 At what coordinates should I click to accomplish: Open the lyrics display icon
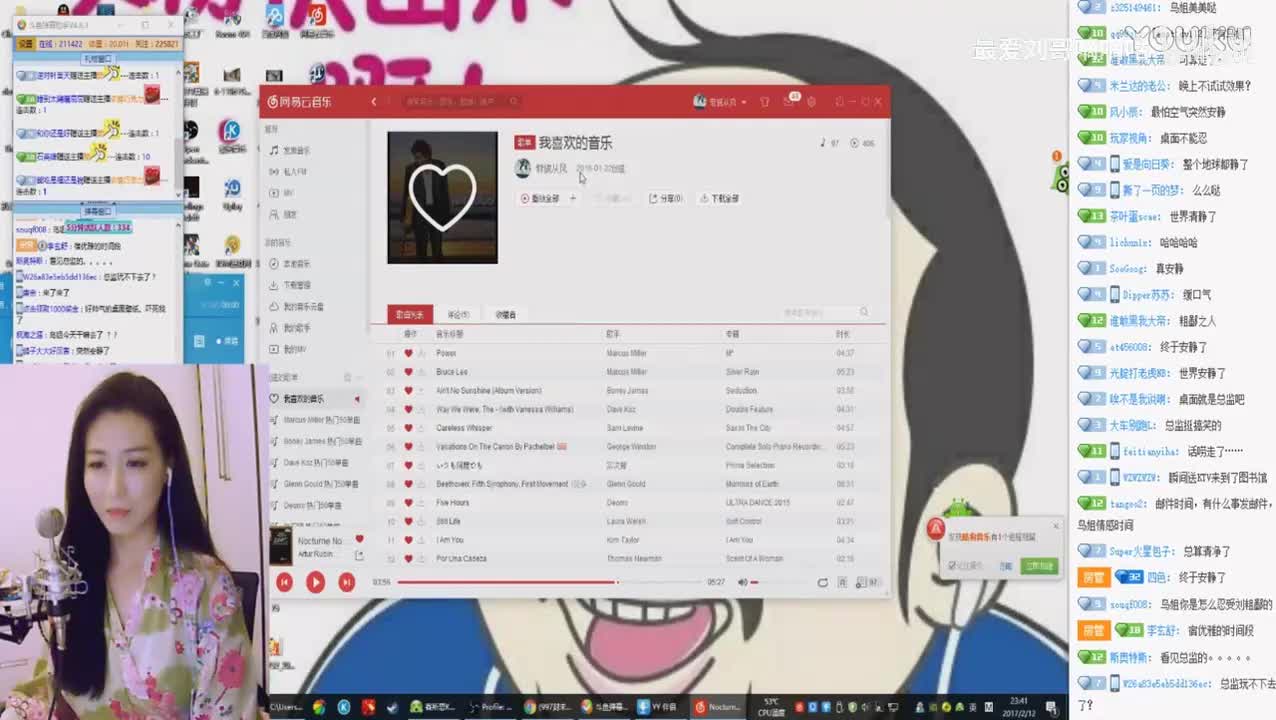[843, 582]
